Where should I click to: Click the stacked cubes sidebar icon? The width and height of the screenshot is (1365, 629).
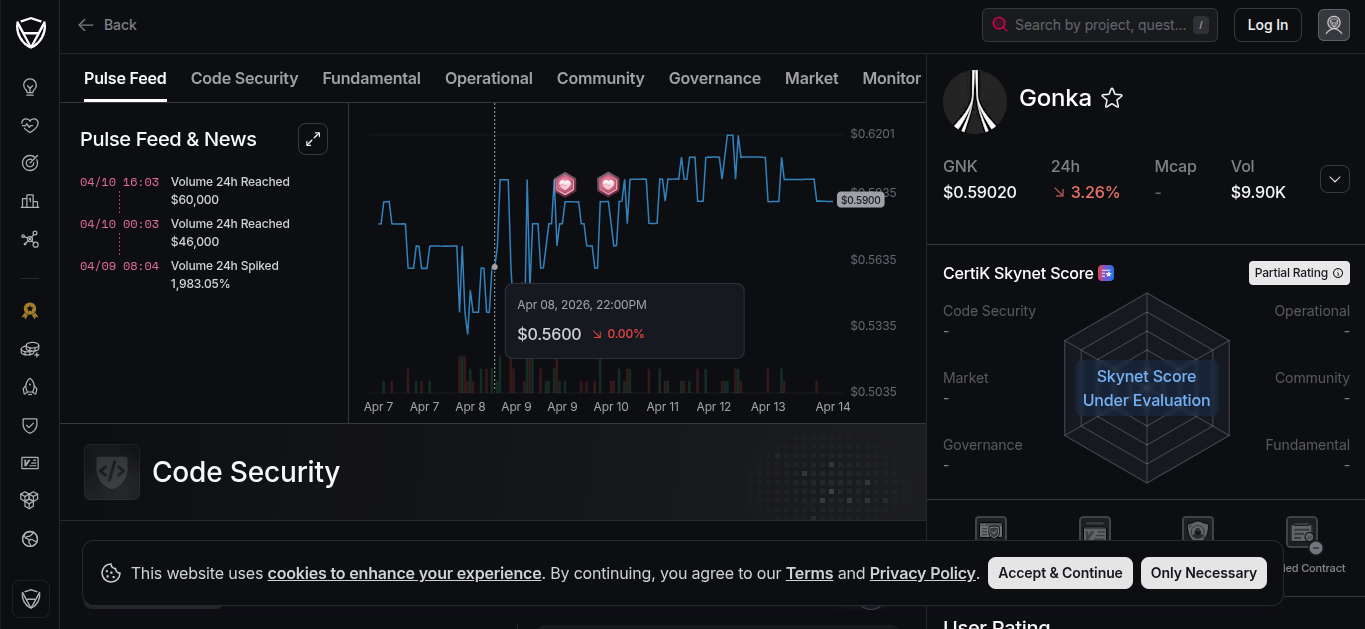[30, 500]
